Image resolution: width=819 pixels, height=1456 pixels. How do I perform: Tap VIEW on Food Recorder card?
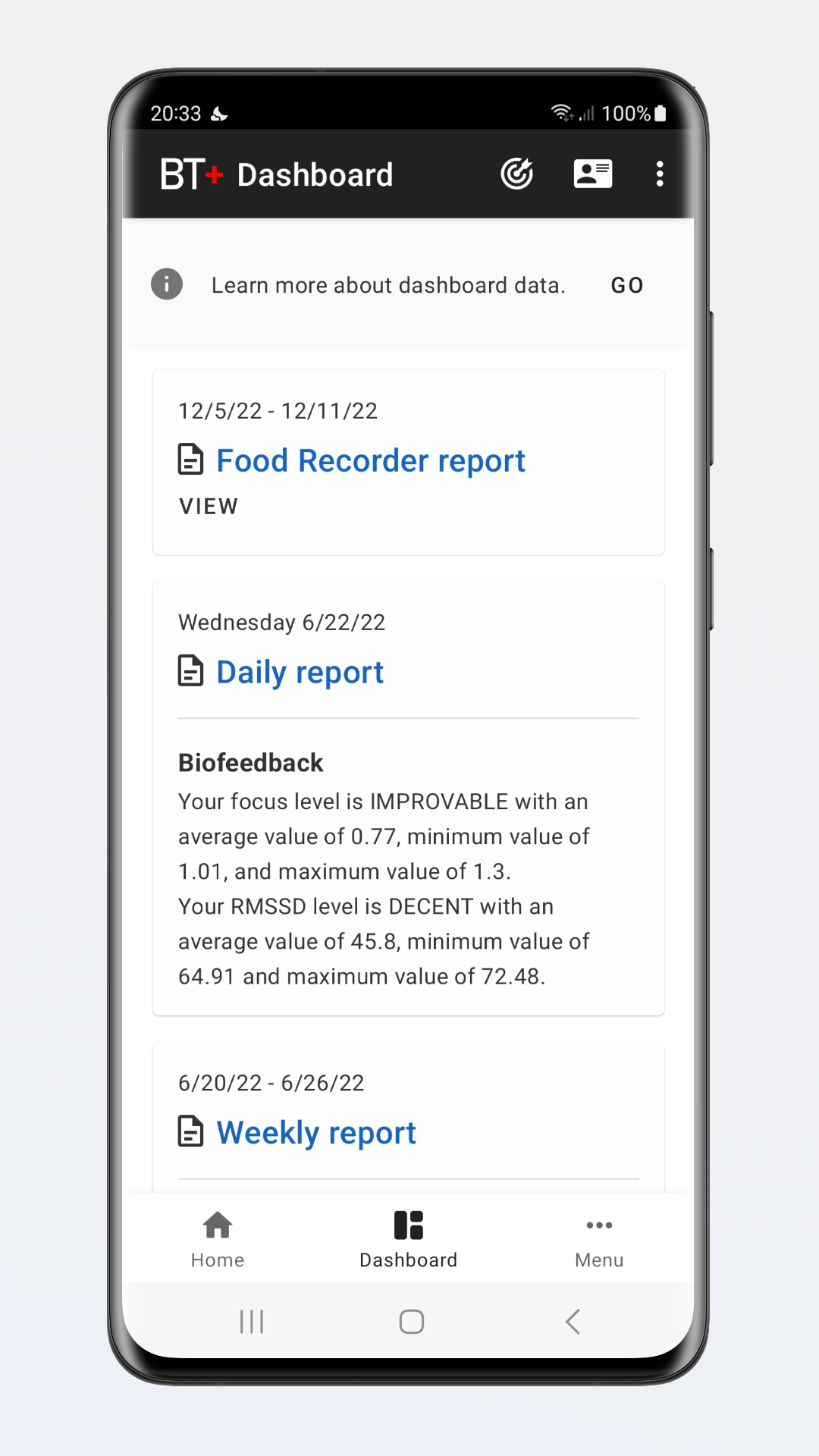(209, 506)
